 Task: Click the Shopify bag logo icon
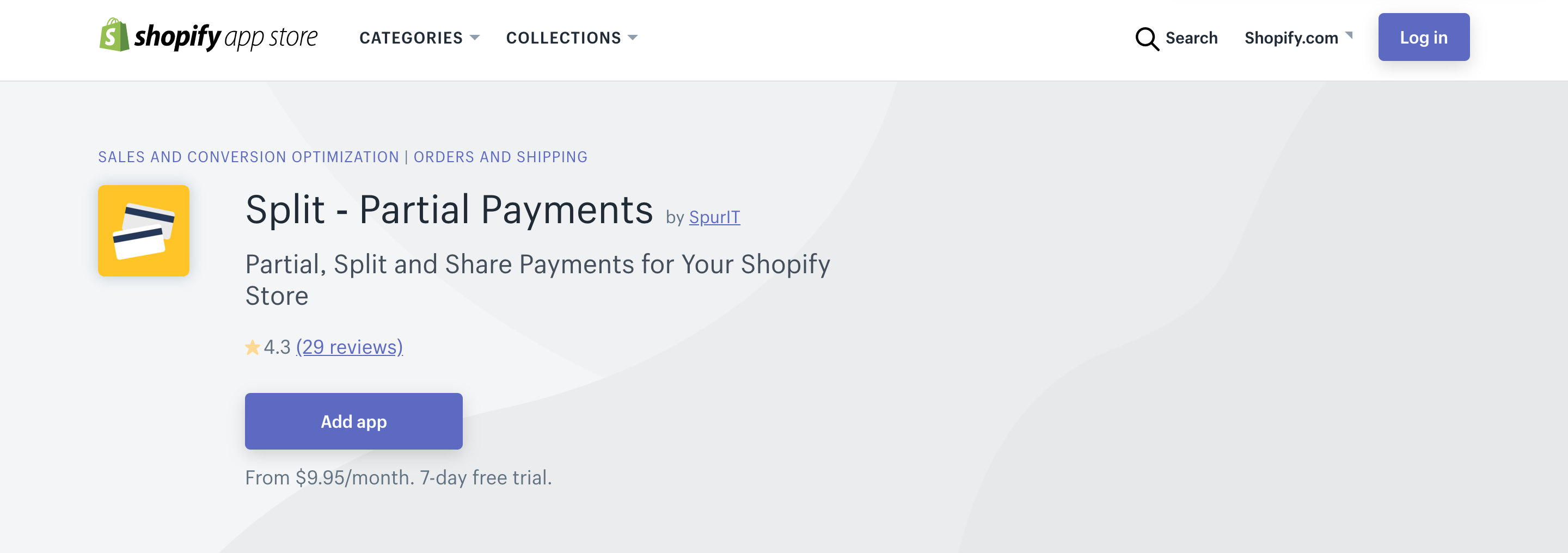114,35
